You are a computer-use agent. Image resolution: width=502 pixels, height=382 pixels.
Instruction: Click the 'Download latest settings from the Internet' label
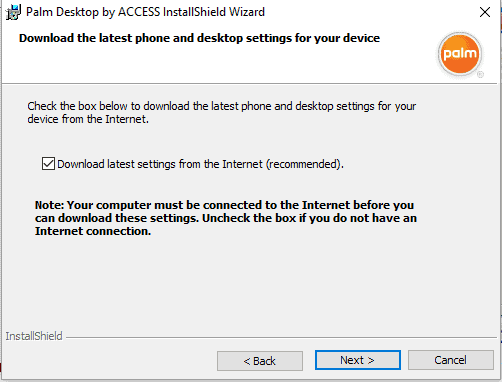pos(200,164)
